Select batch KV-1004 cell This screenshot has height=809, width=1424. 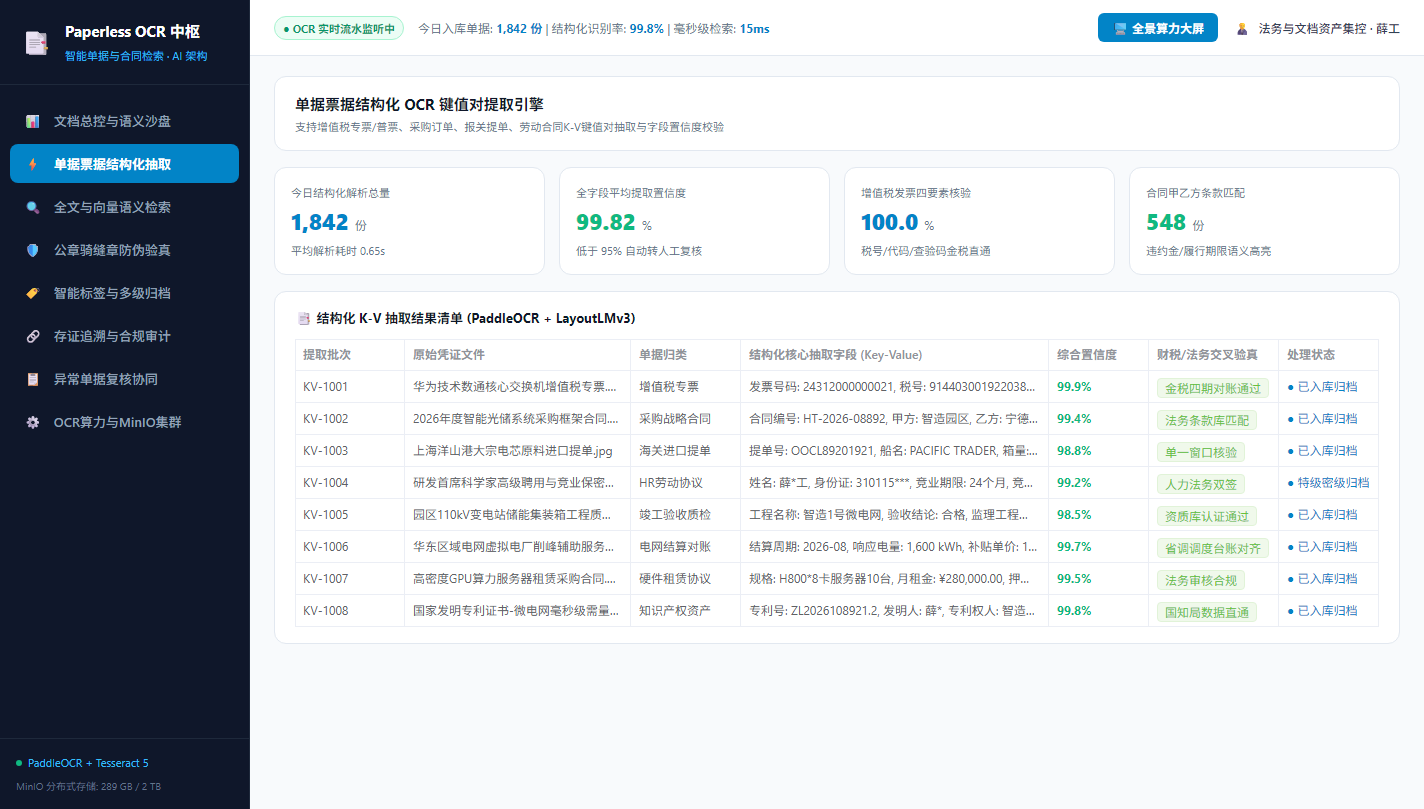pyautogui.click(x=350, y=483)
